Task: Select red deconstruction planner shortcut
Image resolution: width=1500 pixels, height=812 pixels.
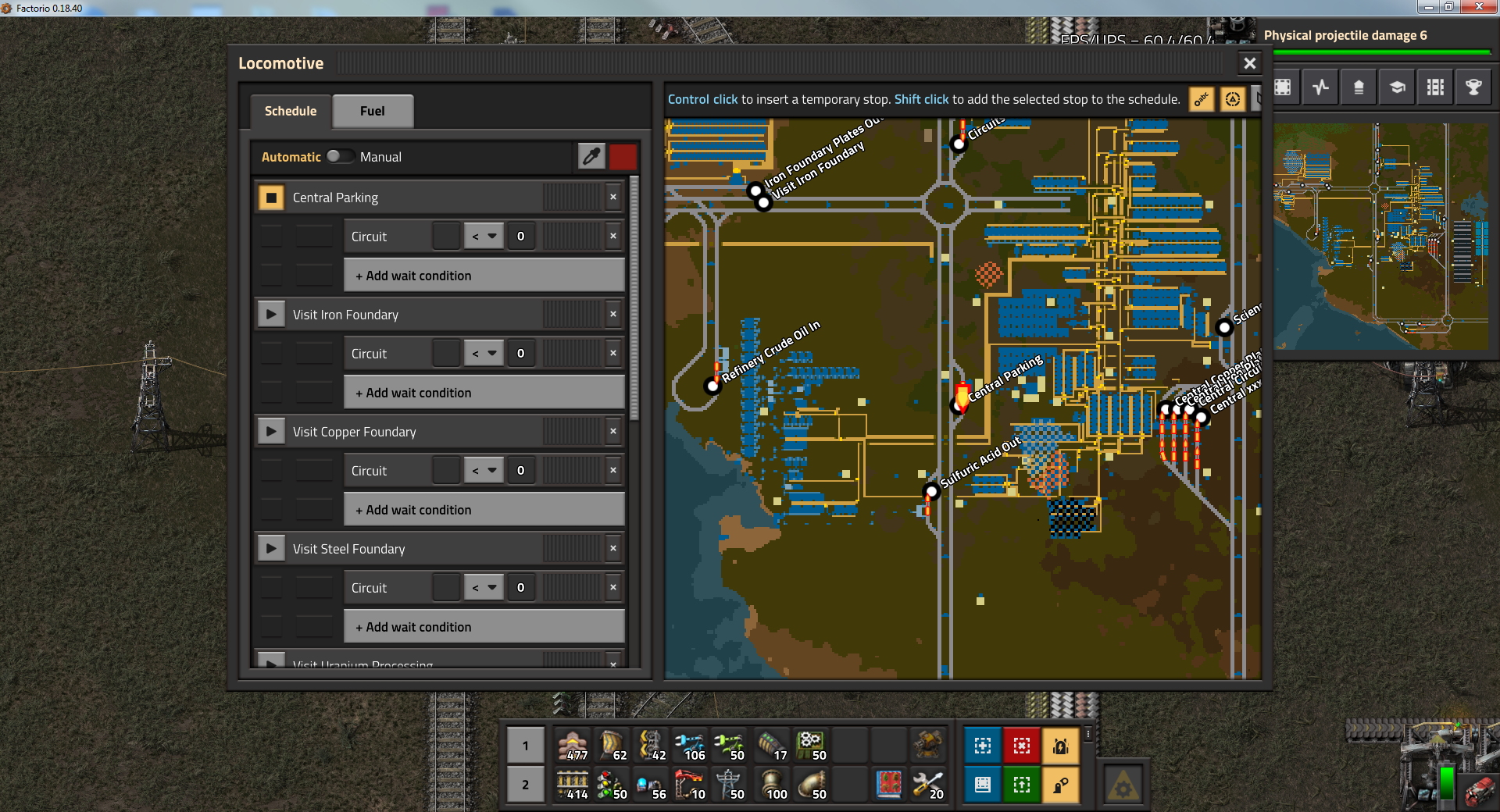Action: 1022,746
